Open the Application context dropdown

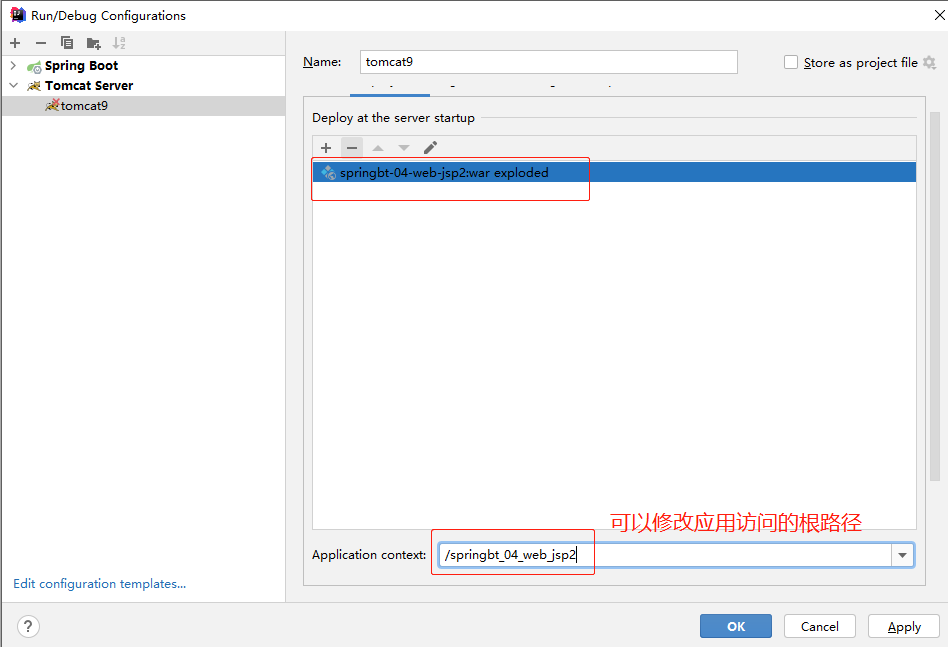click(902, 555)
